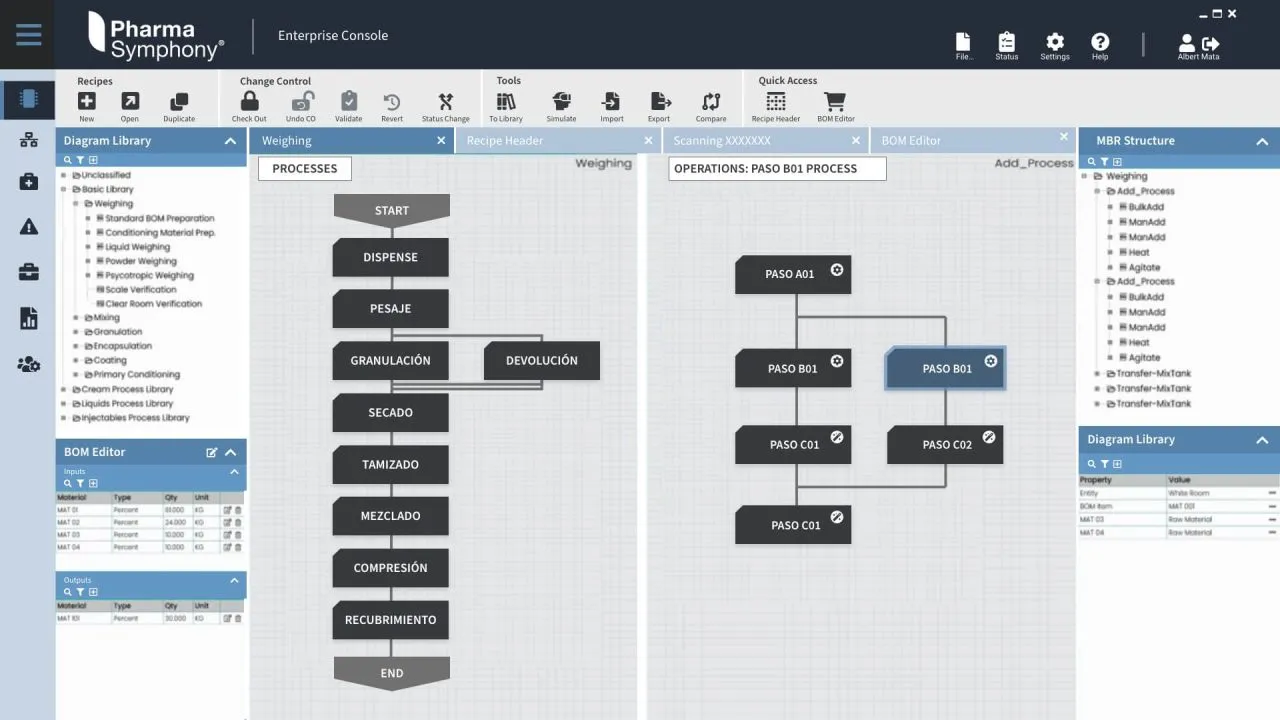Click the Compare tool icon
Viewport: 1280px width, 720px height.
click(711, 101)
